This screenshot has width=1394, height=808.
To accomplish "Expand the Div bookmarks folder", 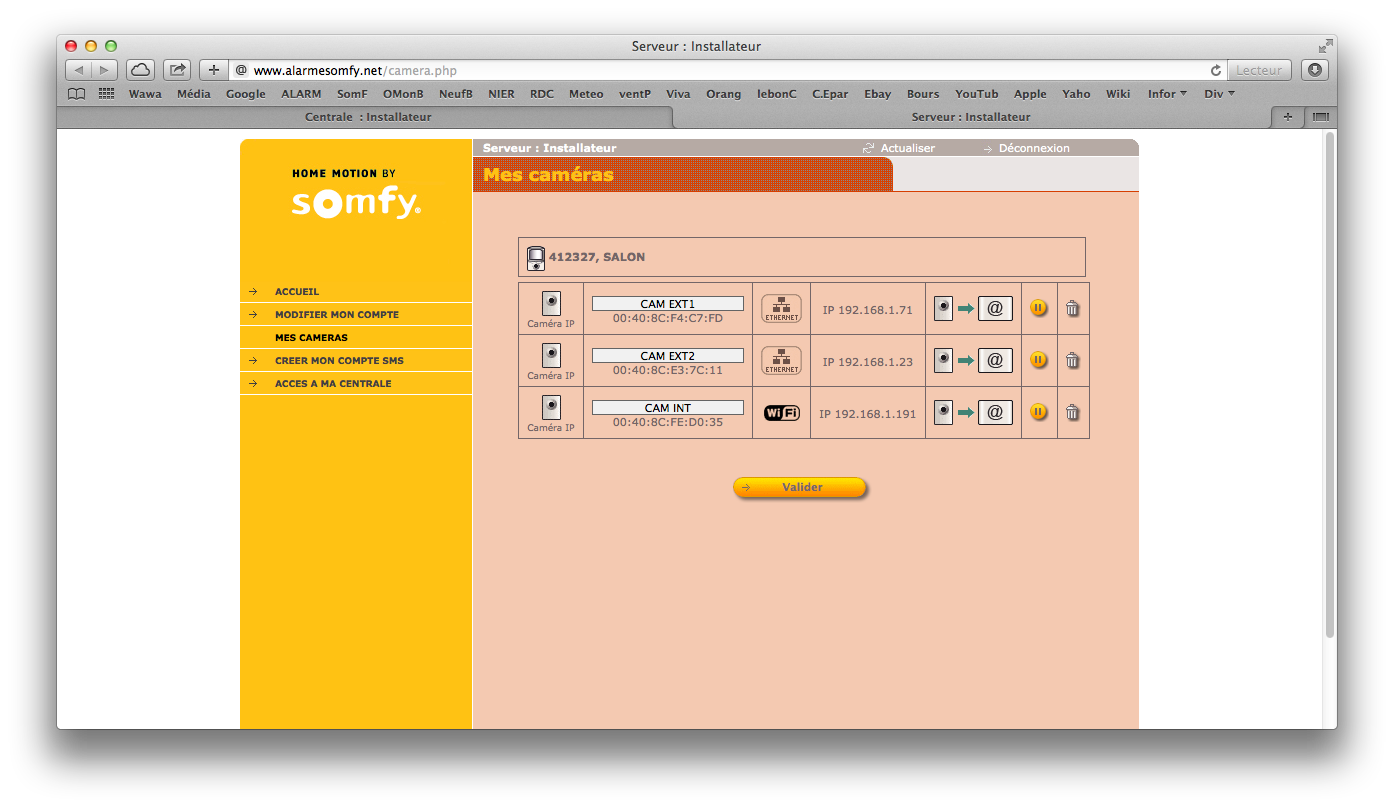I will pyautogui.click(x=1219, y=94).
